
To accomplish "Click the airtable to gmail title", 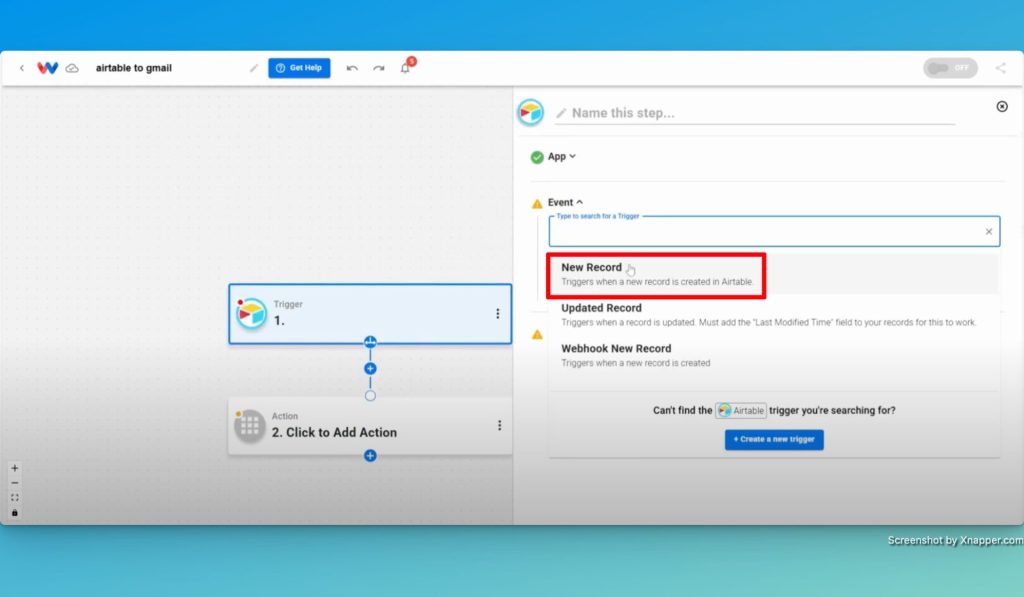I will [134, 68].
